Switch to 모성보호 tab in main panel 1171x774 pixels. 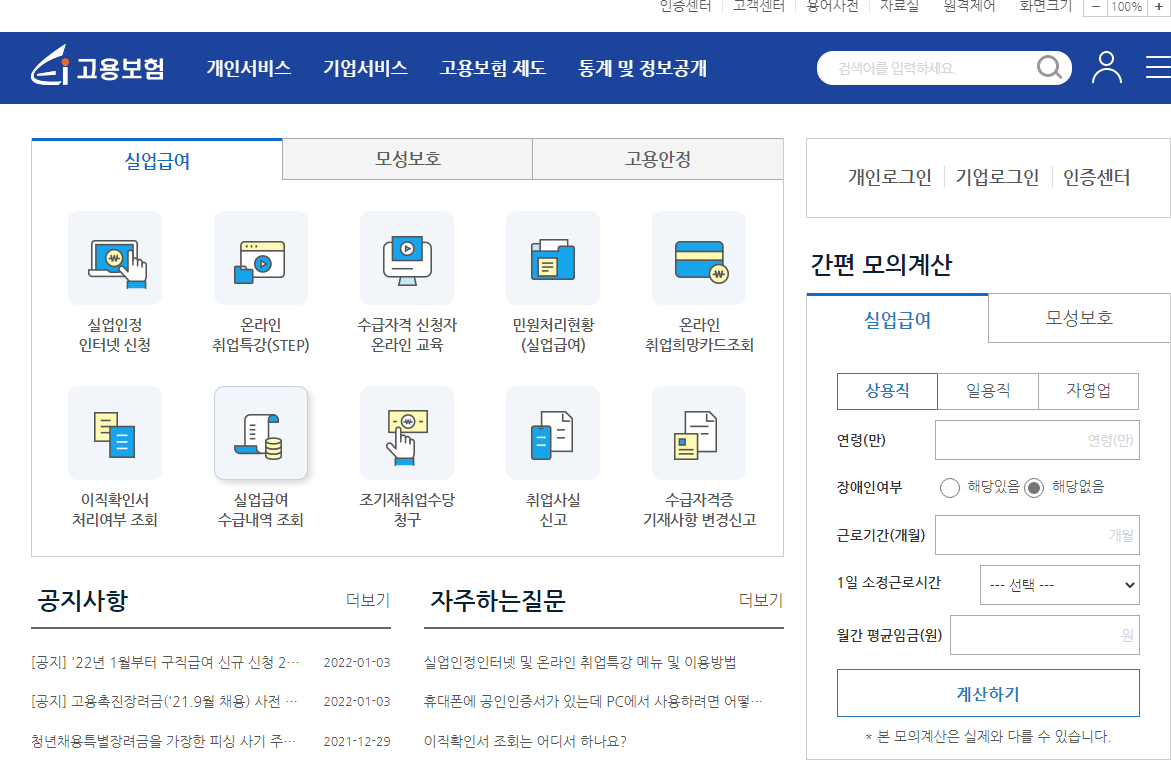pos(408,159)
